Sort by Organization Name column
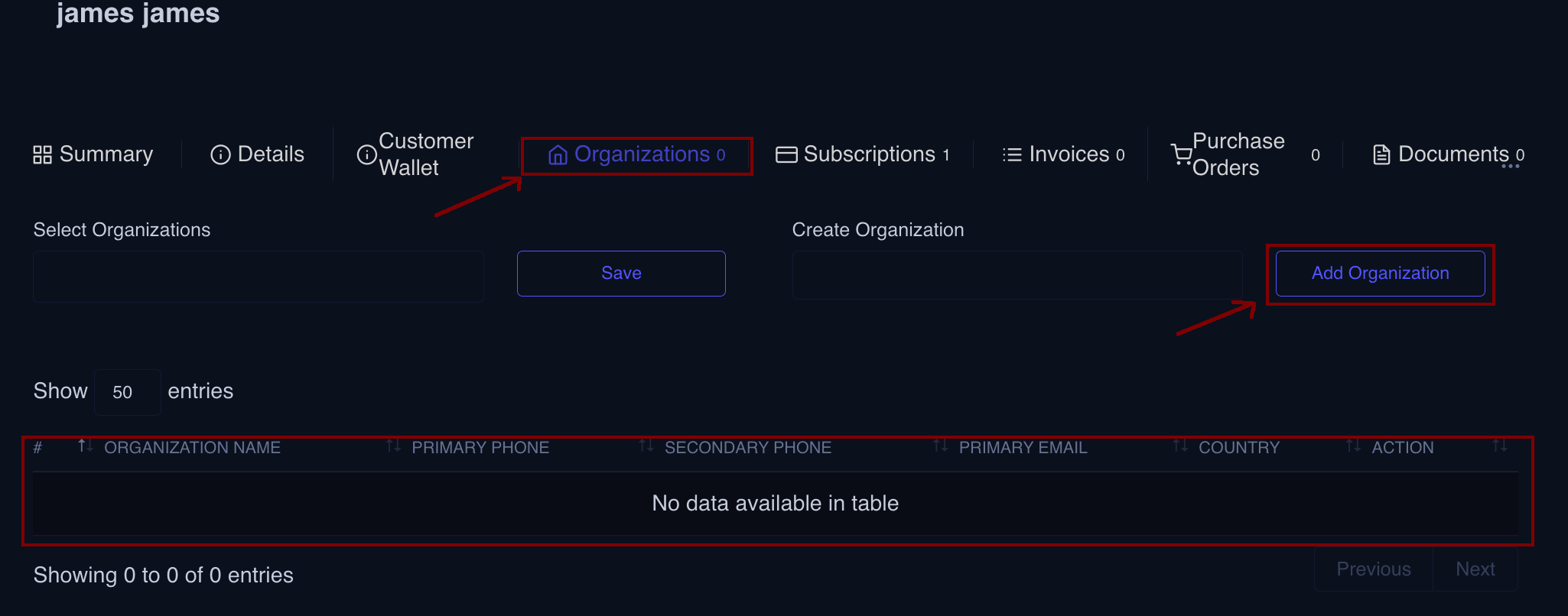The image size is (1568, 616). (x=192, y=448)
